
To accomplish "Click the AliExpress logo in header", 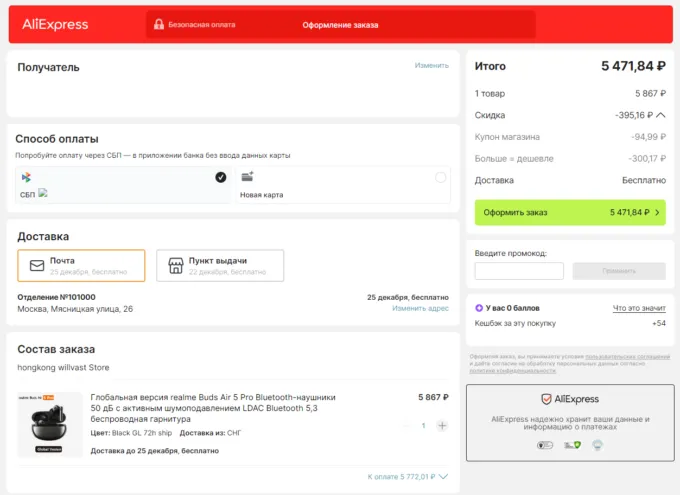I will point(55,24).
